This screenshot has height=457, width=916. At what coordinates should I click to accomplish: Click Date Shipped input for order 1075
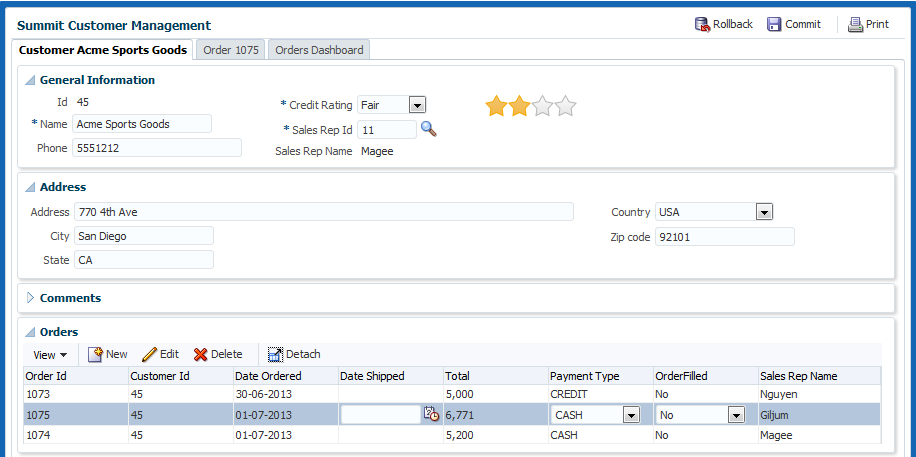(380, 414)
